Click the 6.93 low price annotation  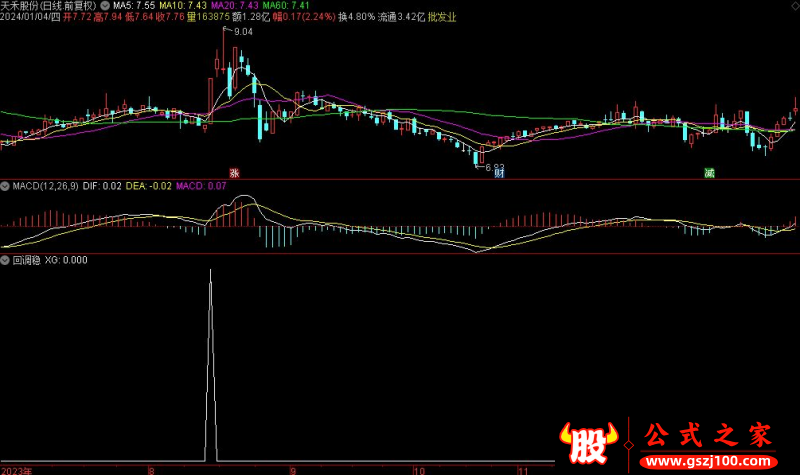[494, 167]
